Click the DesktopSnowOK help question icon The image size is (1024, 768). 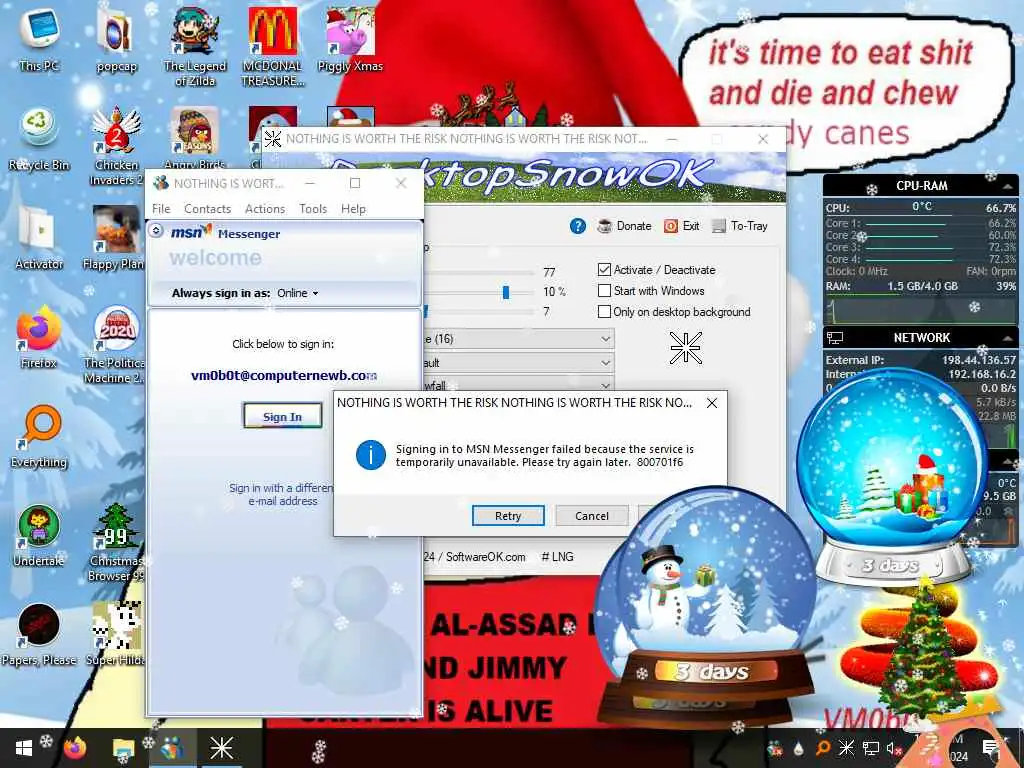(577, 226)
